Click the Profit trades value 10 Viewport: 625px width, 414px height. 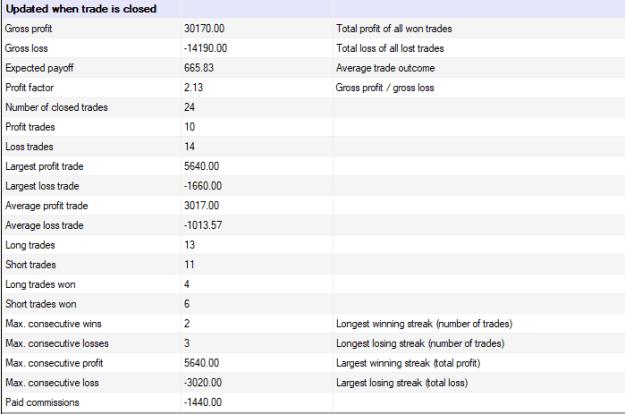click(x=189, y=127)
